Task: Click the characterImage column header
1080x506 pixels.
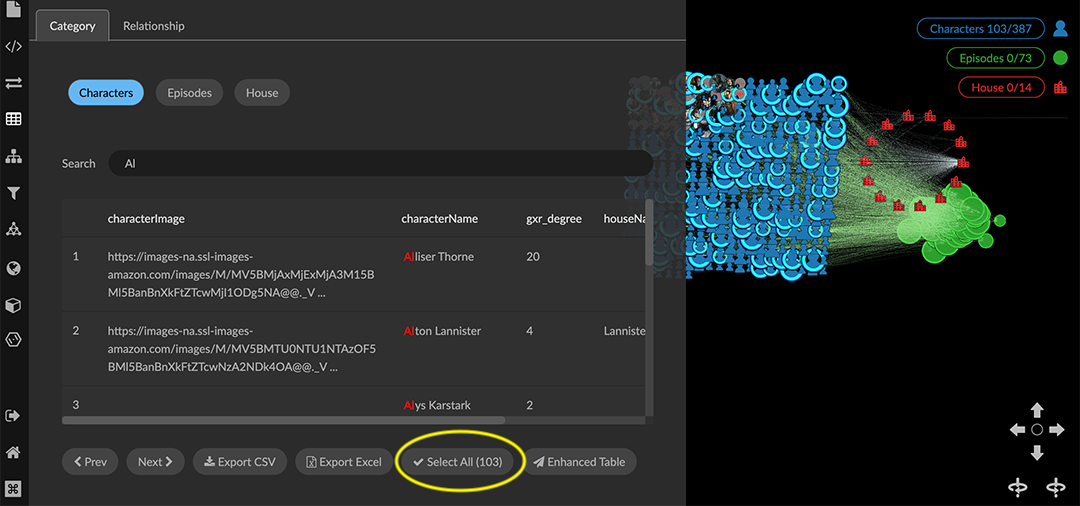Action: (146, 219)
